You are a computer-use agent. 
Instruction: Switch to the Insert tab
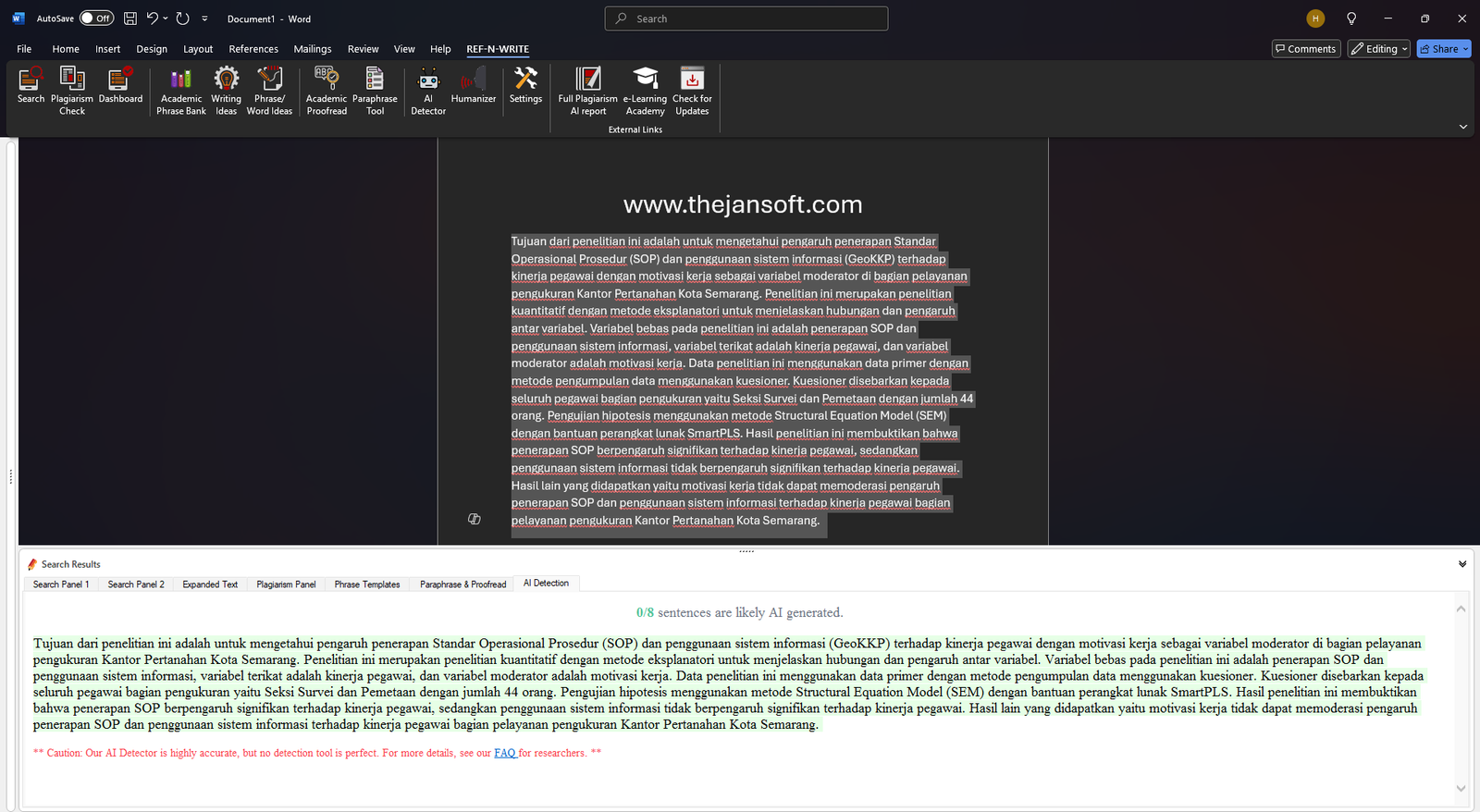(107, 49)
